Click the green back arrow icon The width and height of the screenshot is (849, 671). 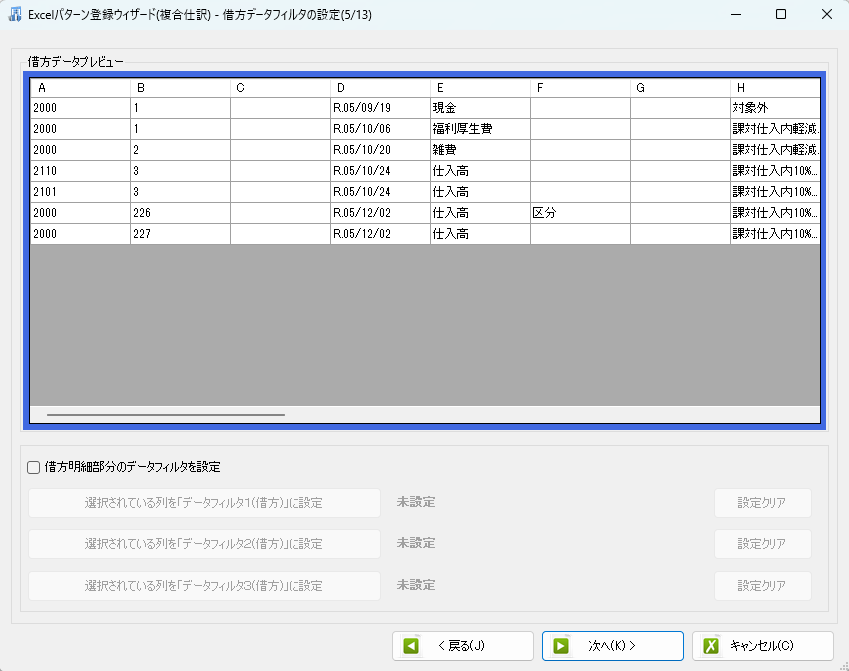pyautogui.click(x=411, y=646)
